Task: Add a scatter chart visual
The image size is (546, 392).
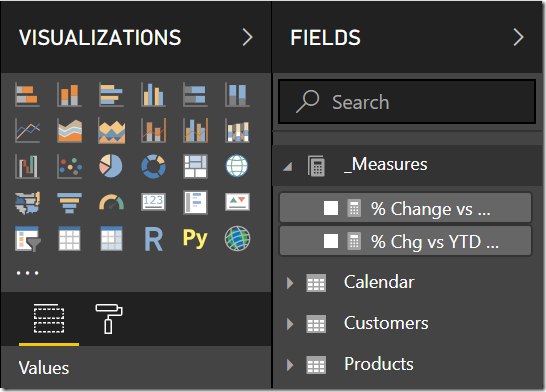Action: click(x=70, y=166)
